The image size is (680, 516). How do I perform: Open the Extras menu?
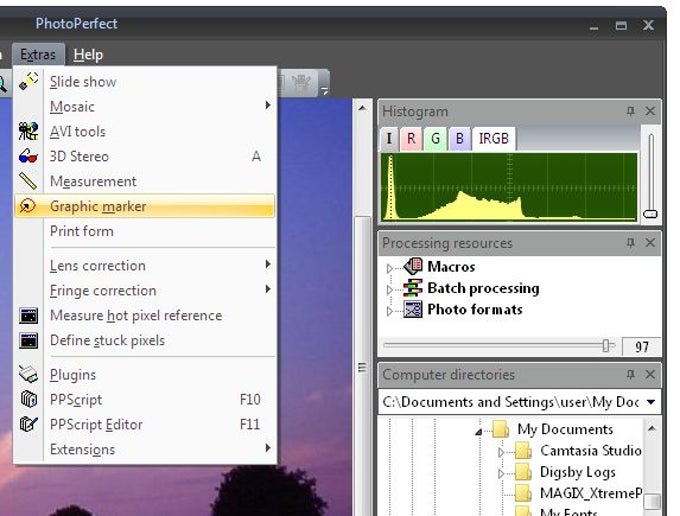(38, 55)
